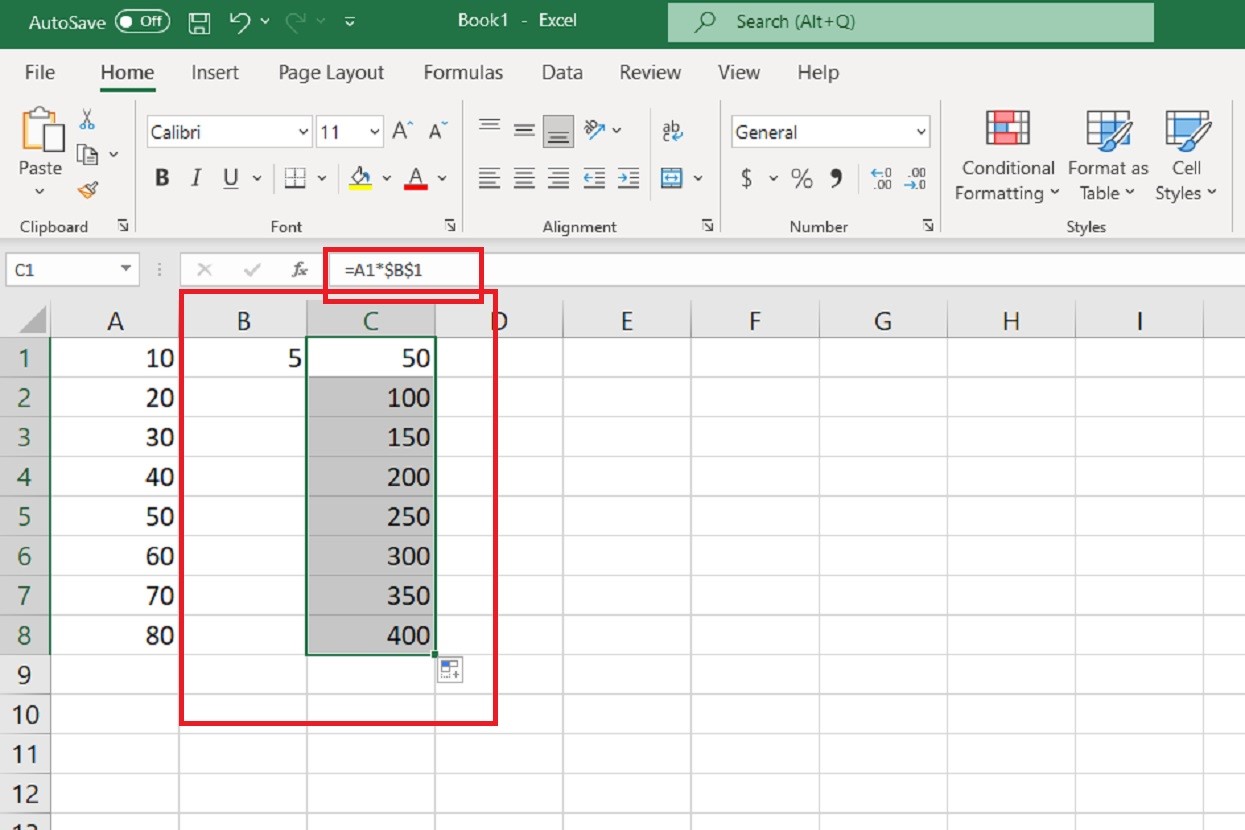Click the Auto Fill Options icon
The image size is (1245, 830).
(449, 671)
